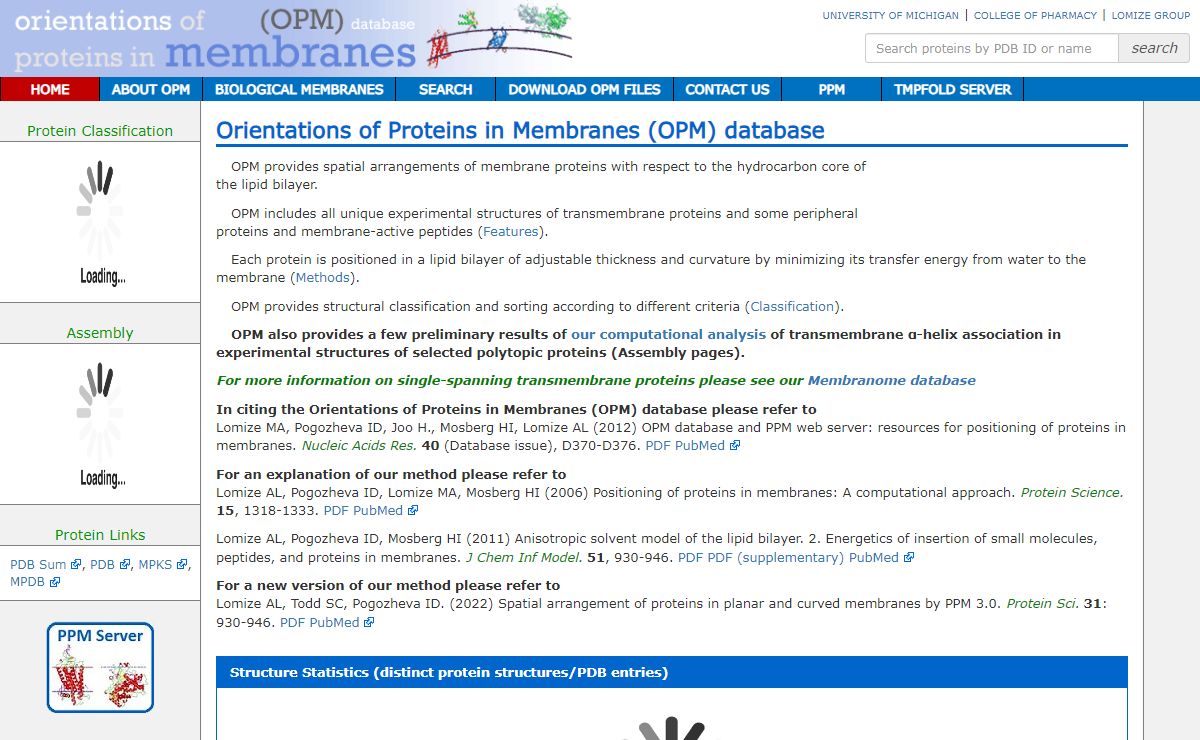This screenshot has height=740, width=1200.
Task: Click the 'Assembly' sidebar heading
Action: (x=100, y=333)
